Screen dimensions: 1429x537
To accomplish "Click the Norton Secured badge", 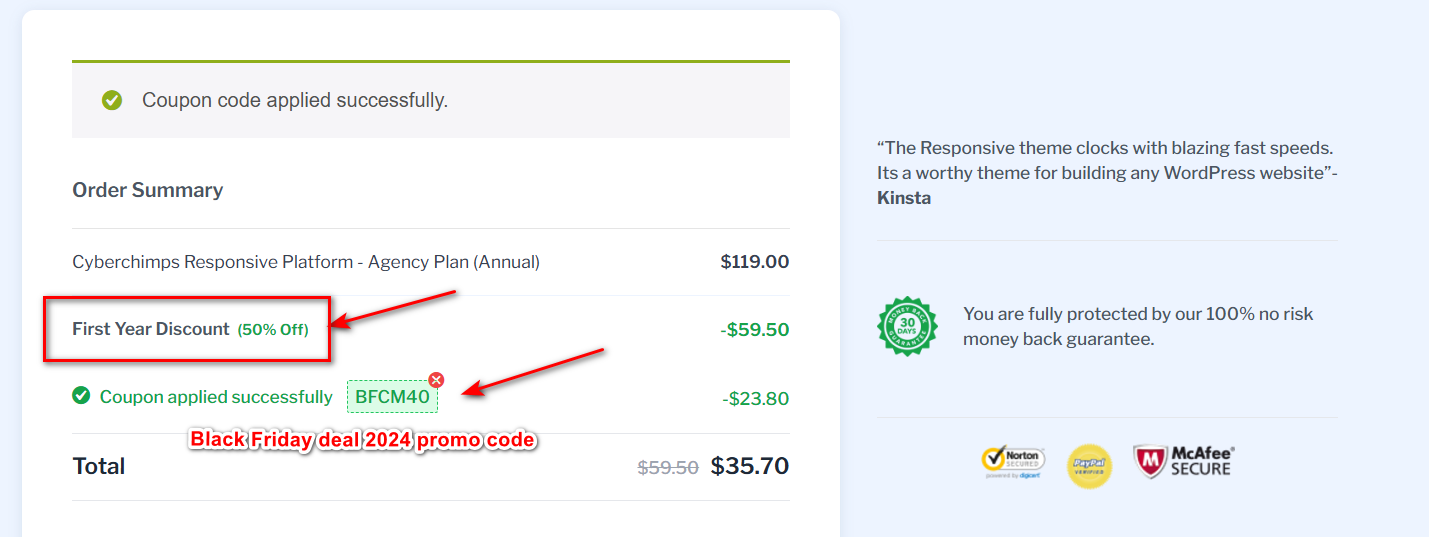I will coord(1013,461).
